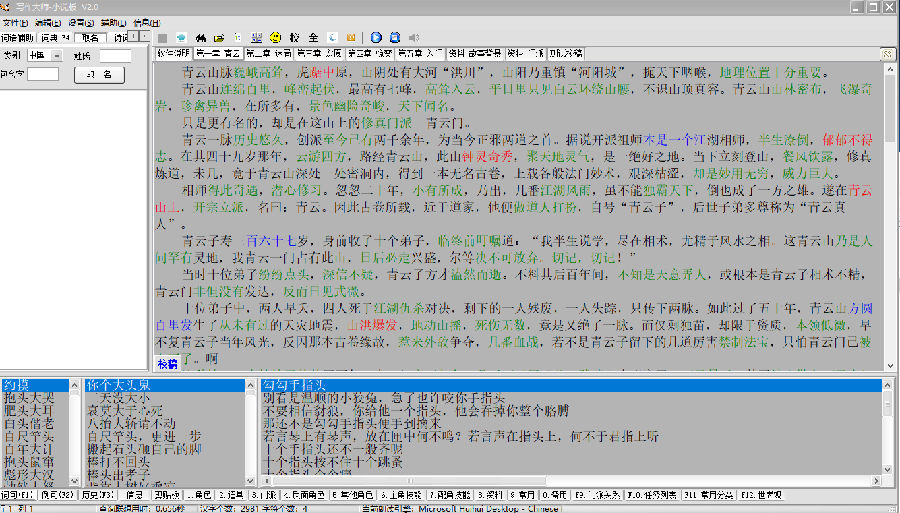This screenshot has width=900, height=513.
Task: Click the 取名 generate button
Action: coord(99,75)
